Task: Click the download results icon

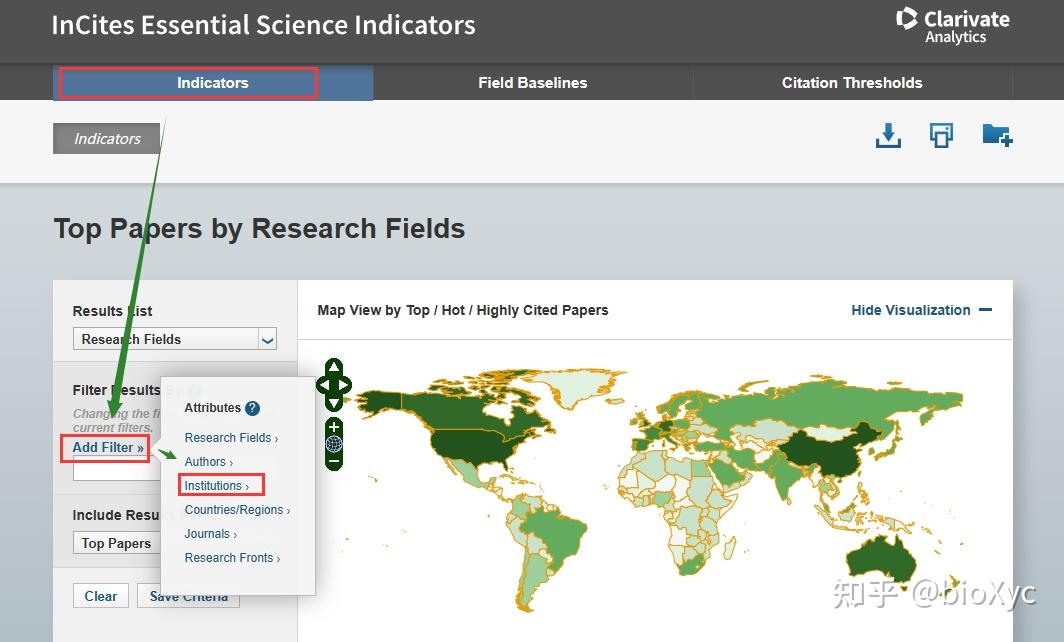Action: pyautogui.click(x=888, y=135)
